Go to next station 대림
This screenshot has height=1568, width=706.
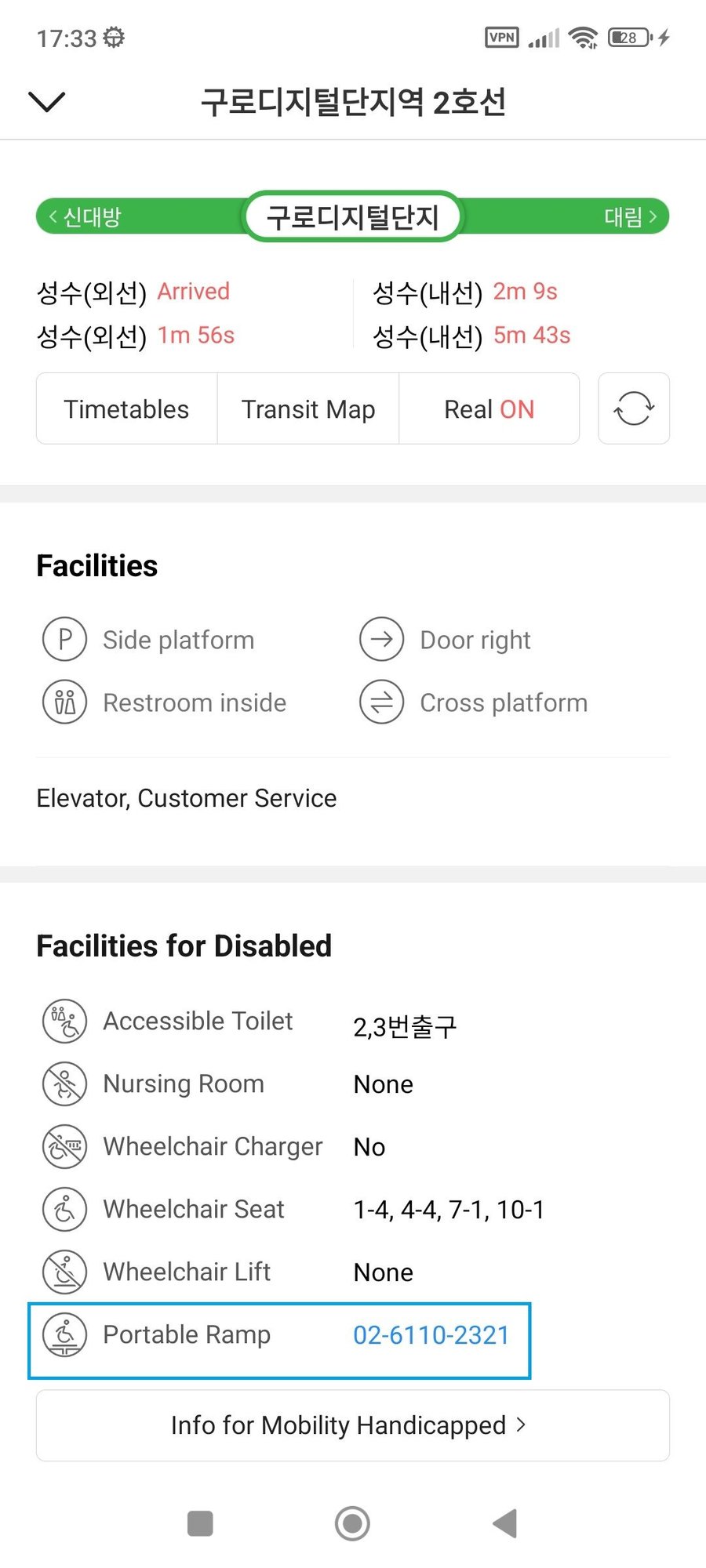click(x=630, y=216)
